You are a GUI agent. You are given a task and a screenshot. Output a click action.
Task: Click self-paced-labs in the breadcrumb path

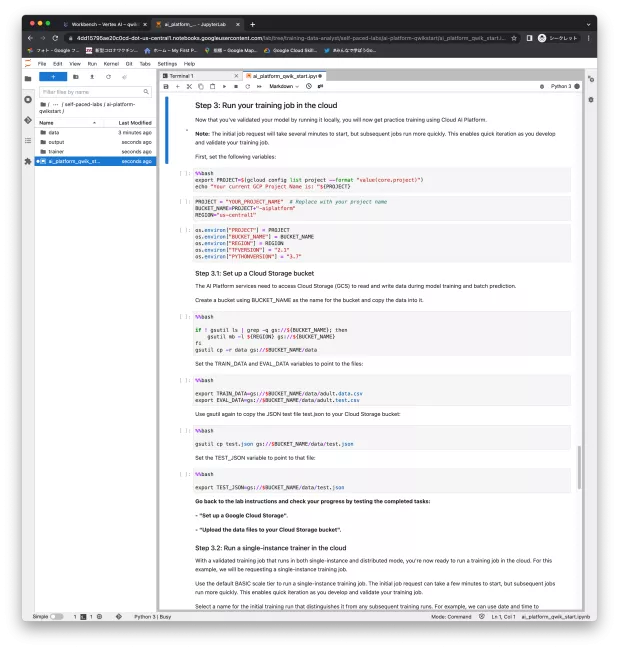click(83, 104)
